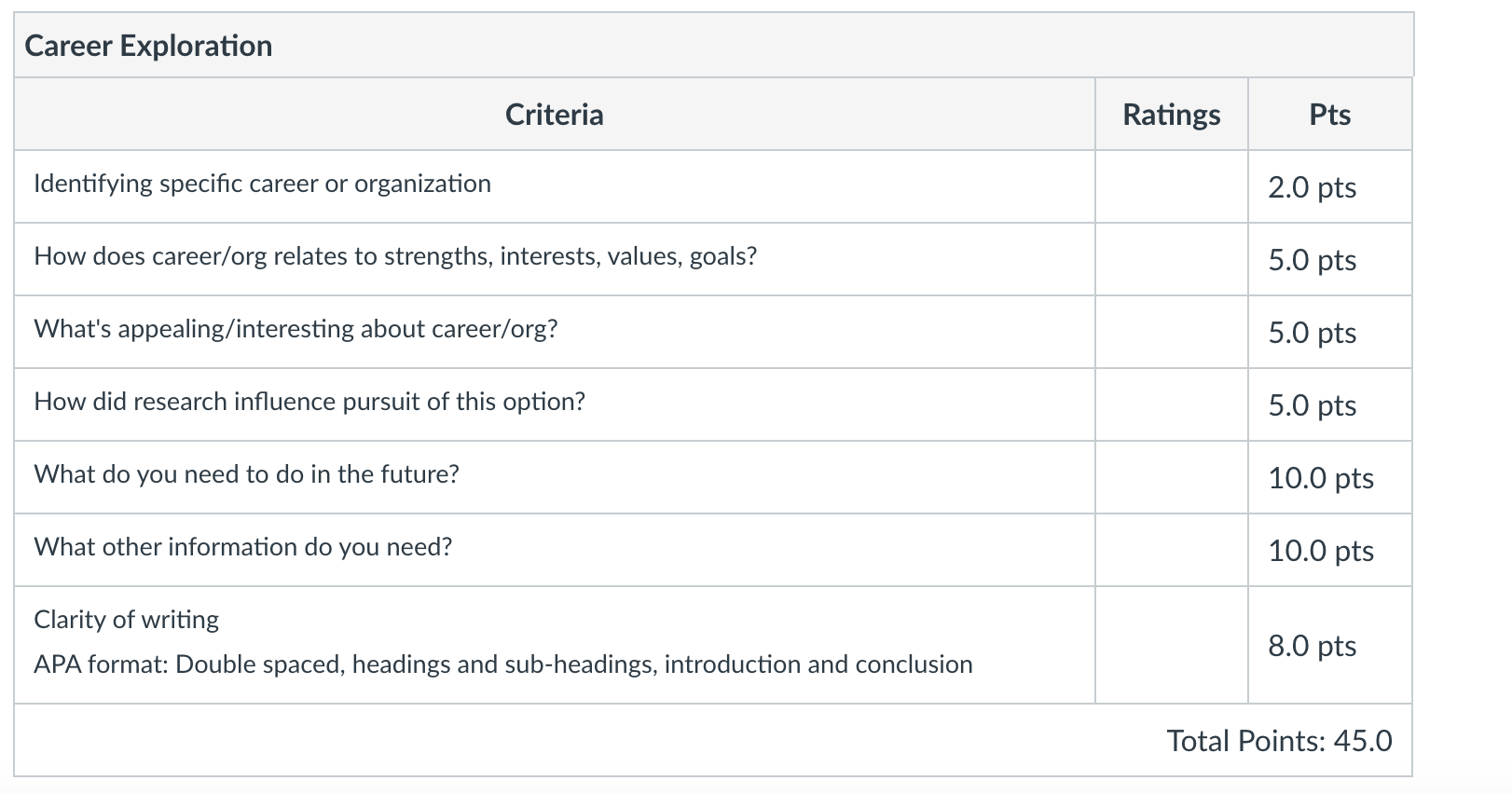
Task: Click the empty Ratings cell for Clarity of writing
Action: pyautogui.click(x=1171, y=645)
